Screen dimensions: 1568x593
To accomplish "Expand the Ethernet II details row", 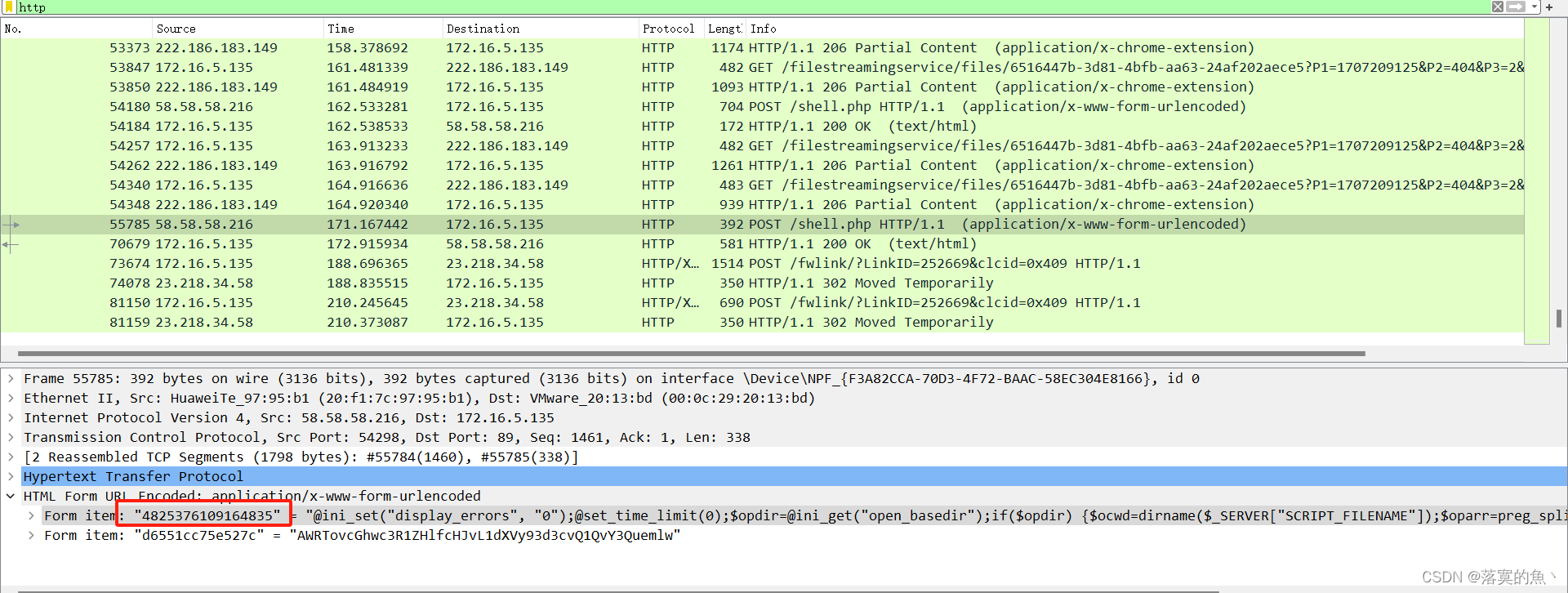I will pos(11,398).
